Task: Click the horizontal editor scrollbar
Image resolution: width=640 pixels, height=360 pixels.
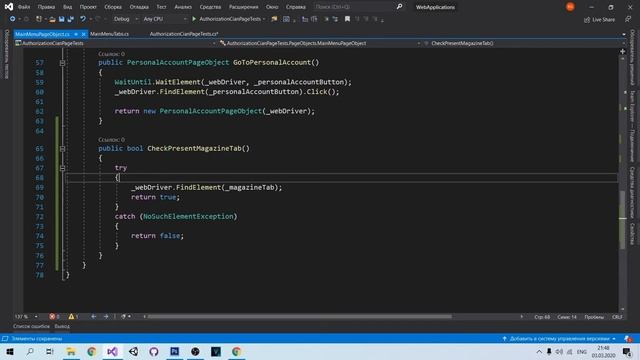Action: (300, 317)
